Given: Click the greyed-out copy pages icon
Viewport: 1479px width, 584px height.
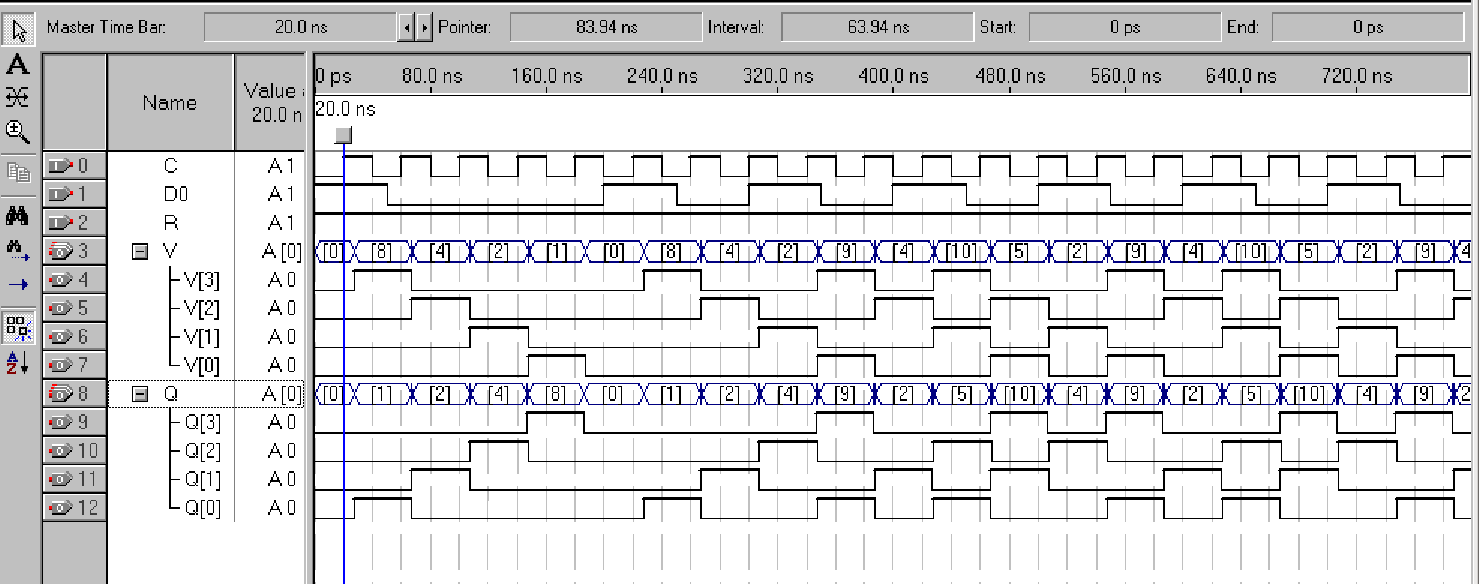Looking at the screenshot, I should [x=18, y=172].
